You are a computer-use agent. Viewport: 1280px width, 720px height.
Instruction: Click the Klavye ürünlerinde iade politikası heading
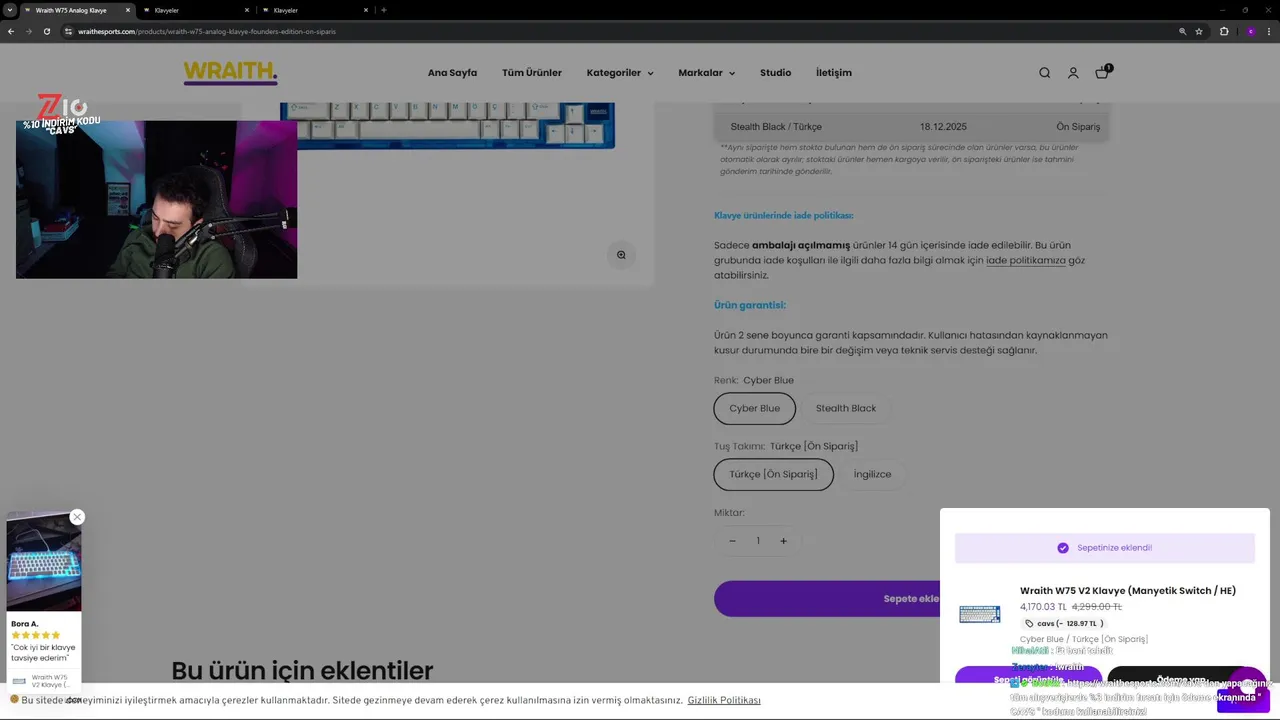pos(783,215)
